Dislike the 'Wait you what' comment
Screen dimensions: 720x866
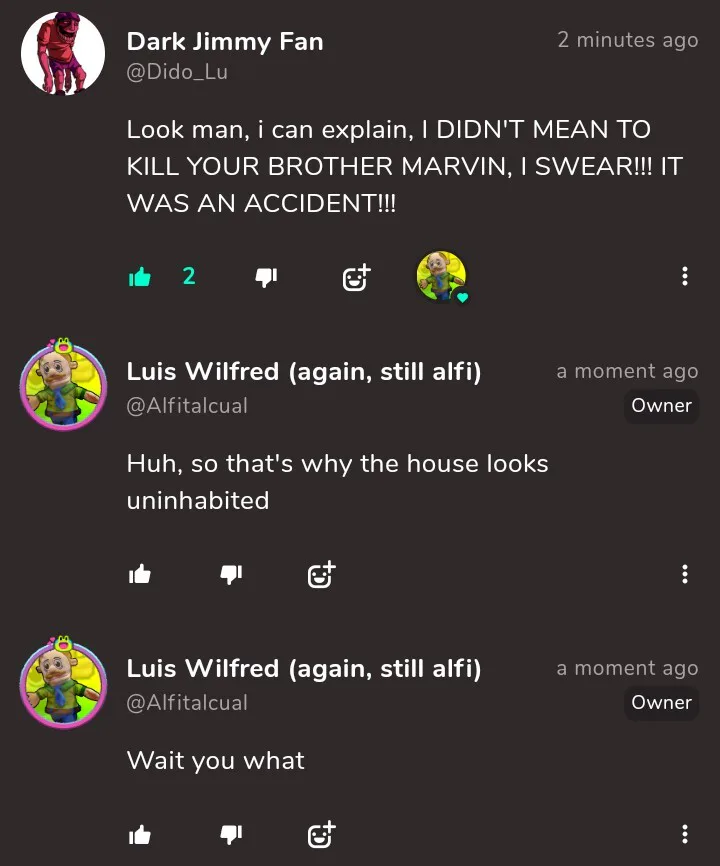(231, 834)
